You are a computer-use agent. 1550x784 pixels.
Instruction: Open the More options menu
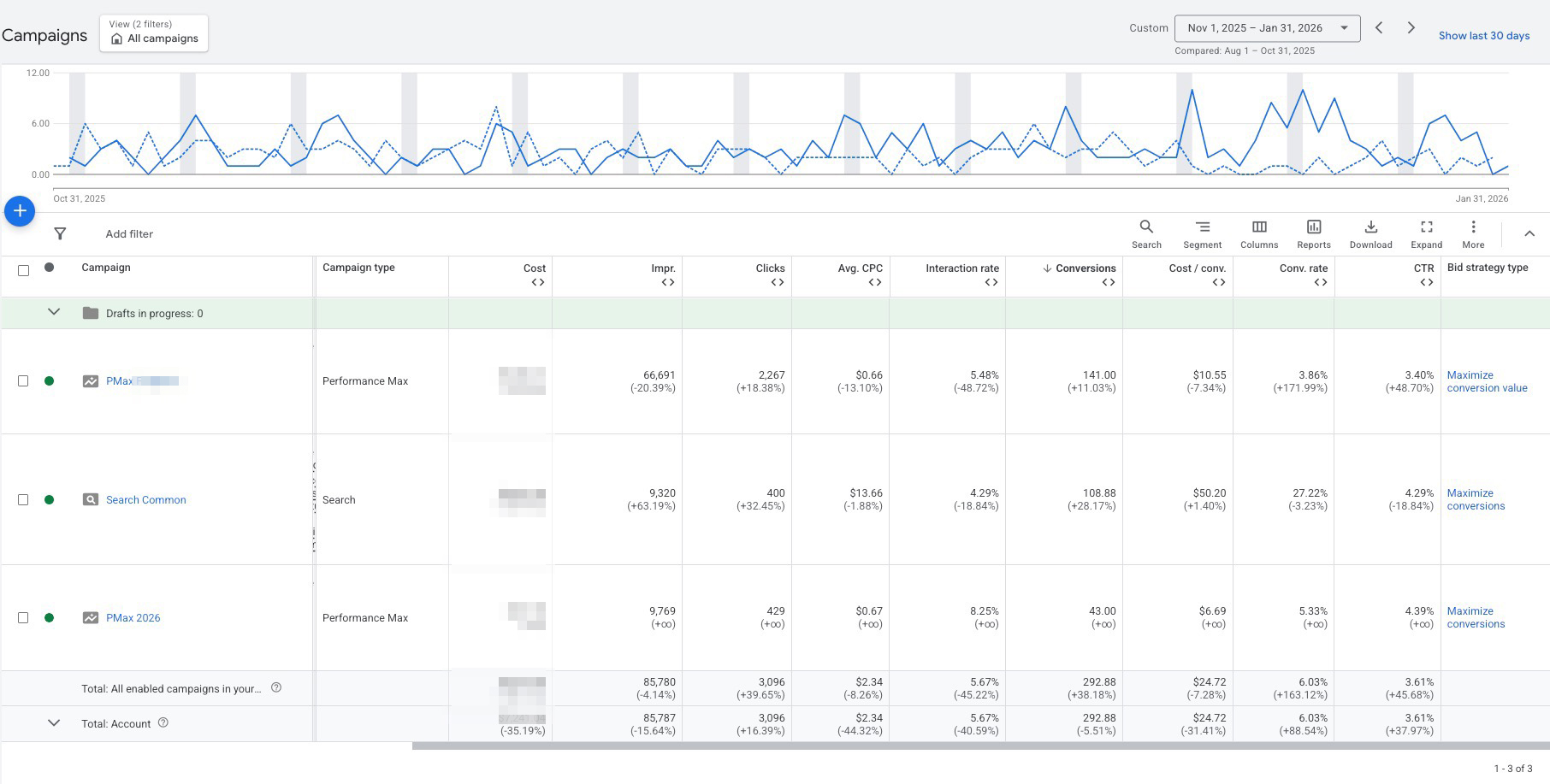tap(1473, 233)
